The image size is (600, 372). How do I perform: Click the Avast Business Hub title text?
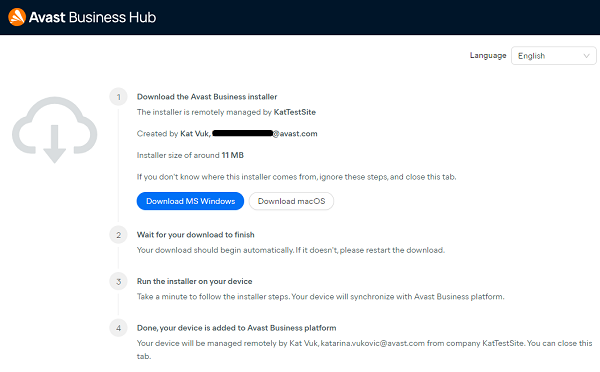click(93, 17)
